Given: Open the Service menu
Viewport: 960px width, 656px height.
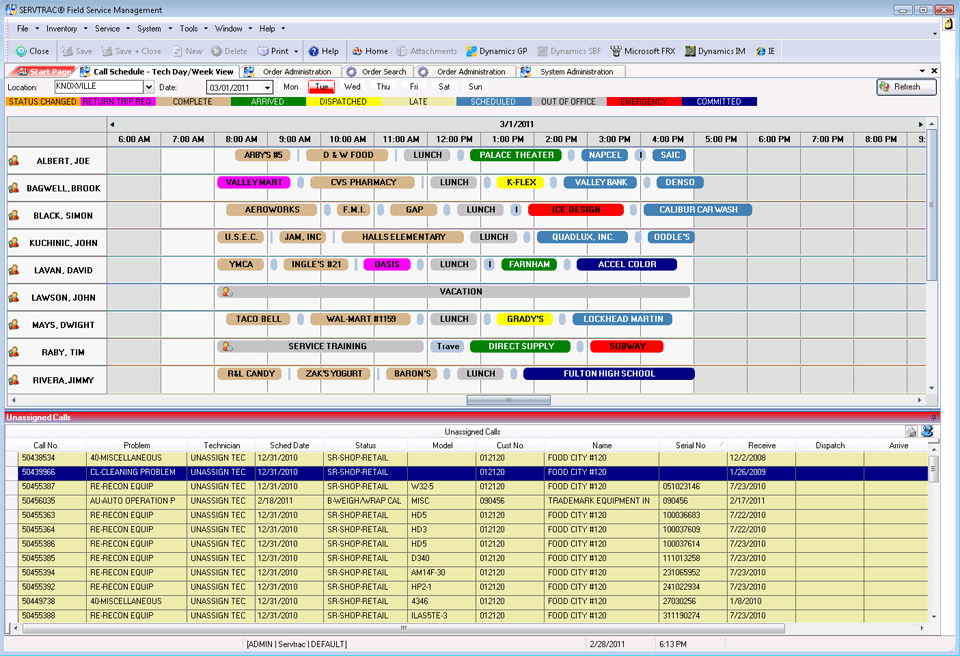Looking at the screenshot, I should (107, 29).
